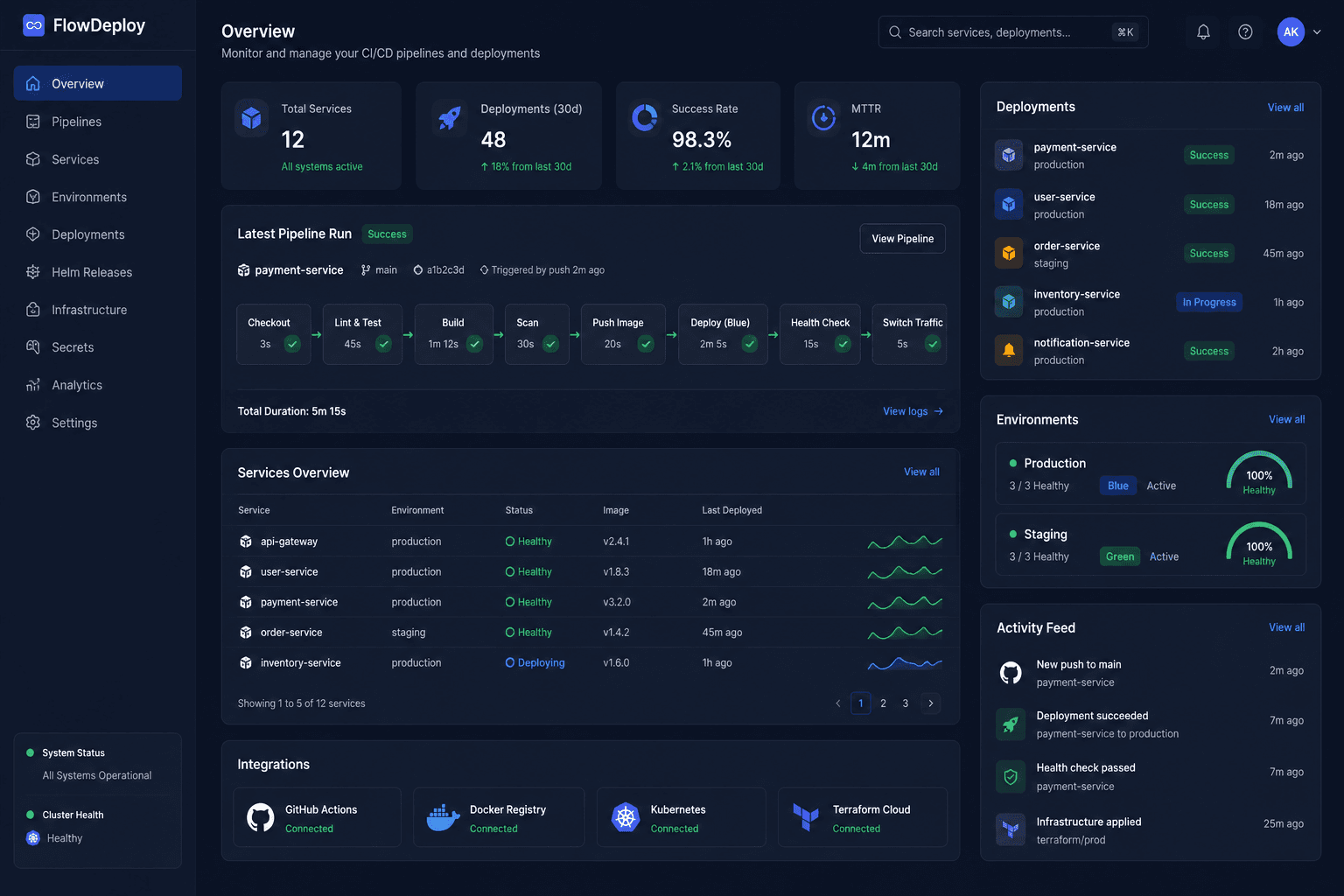The width and height of the screenshot is (1344, 896).
Task: Click notification-service bell icon in Deployments
Action: coord(1009,351)
